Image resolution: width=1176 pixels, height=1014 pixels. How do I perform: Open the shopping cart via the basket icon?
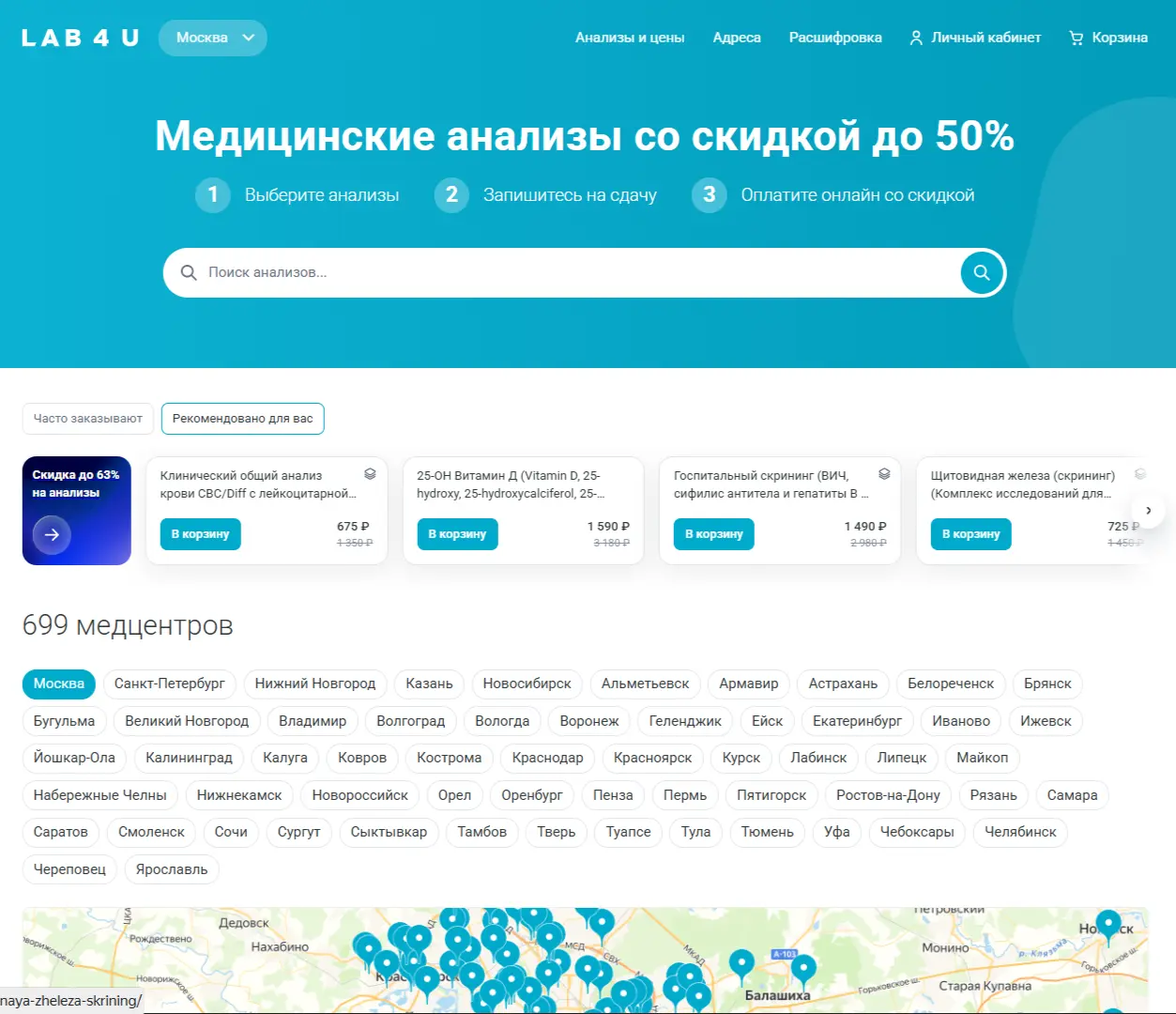1076,38
